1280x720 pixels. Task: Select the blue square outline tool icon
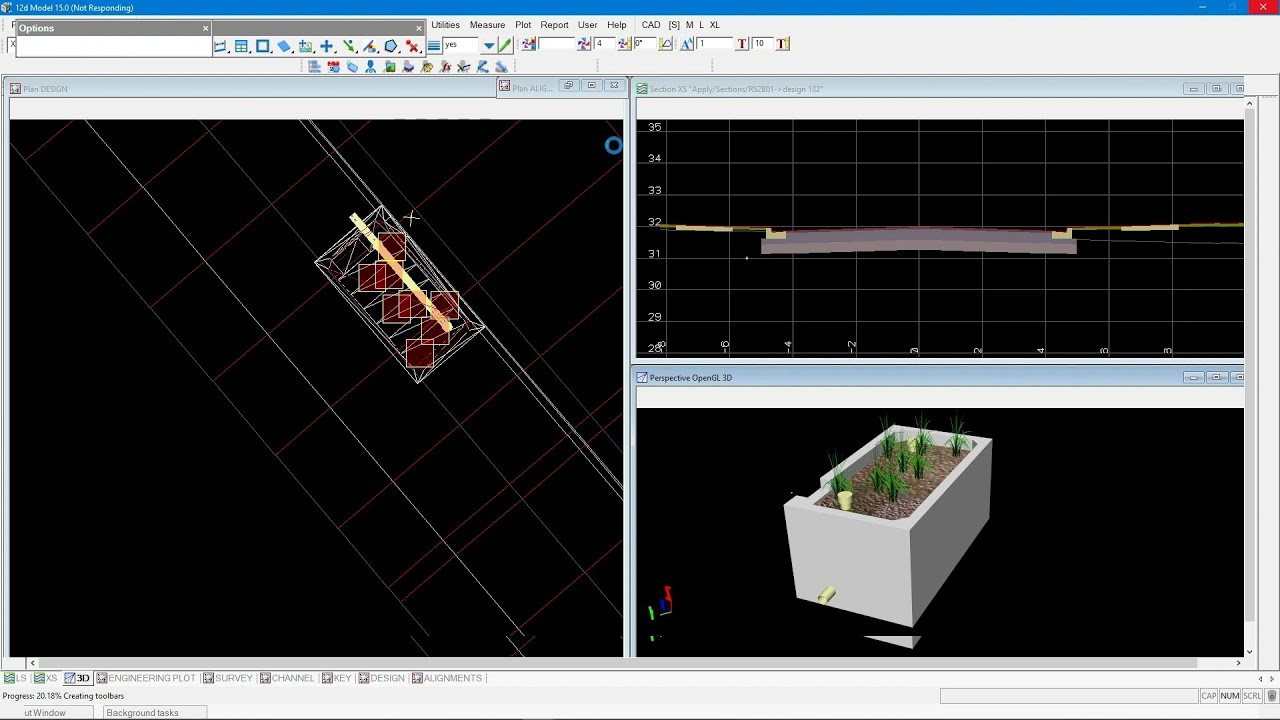pyautogui.click(x=263, y=46)
